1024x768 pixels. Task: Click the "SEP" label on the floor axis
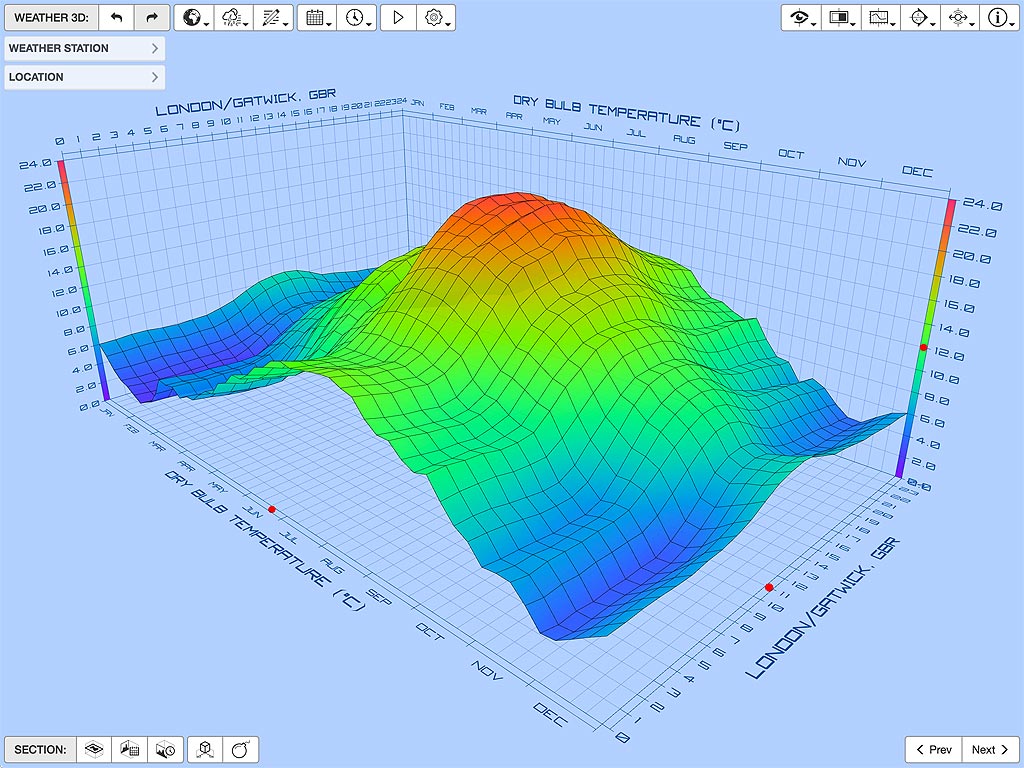coord(378,596)
